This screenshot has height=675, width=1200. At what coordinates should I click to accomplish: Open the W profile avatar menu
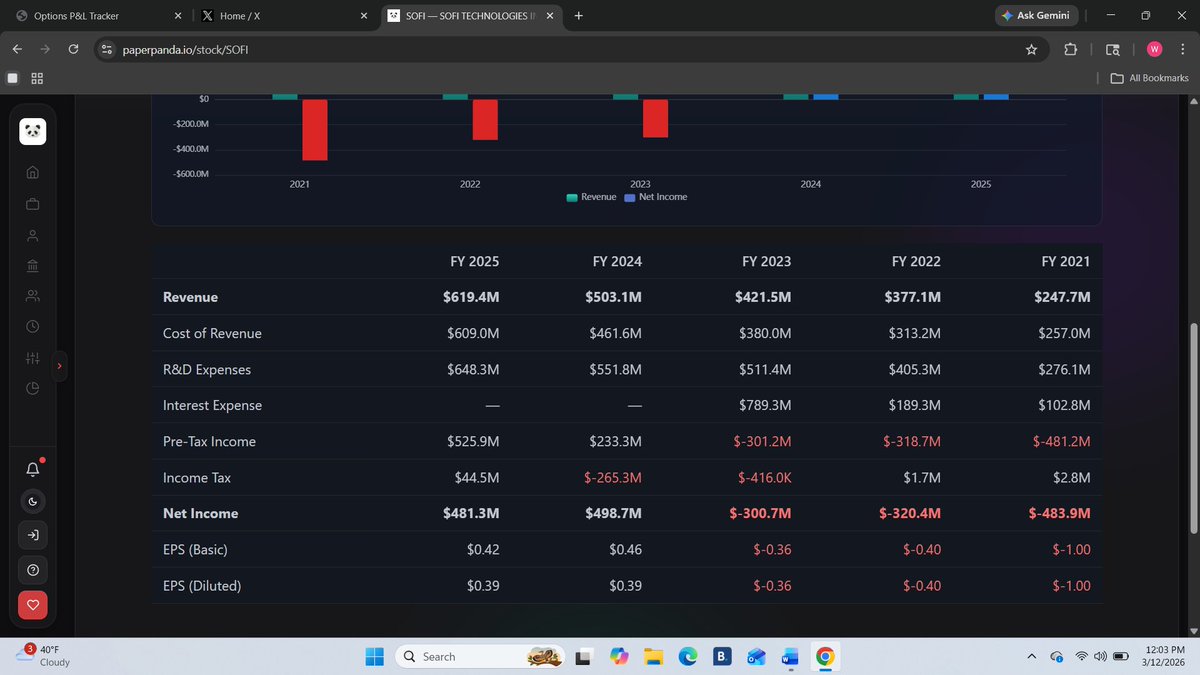[x=1154, y=49]
